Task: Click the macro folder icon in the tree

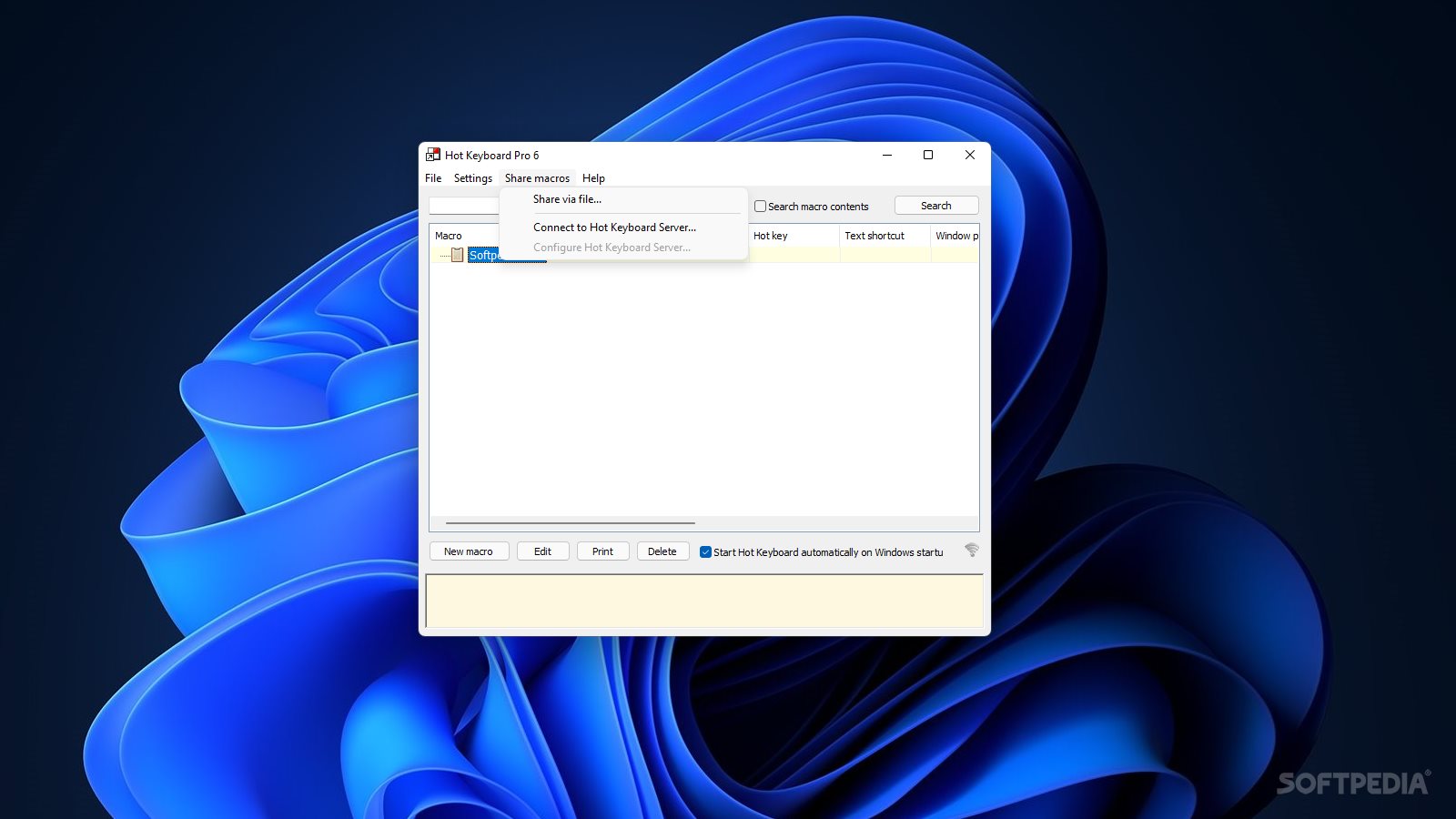Action: (457, 255)
